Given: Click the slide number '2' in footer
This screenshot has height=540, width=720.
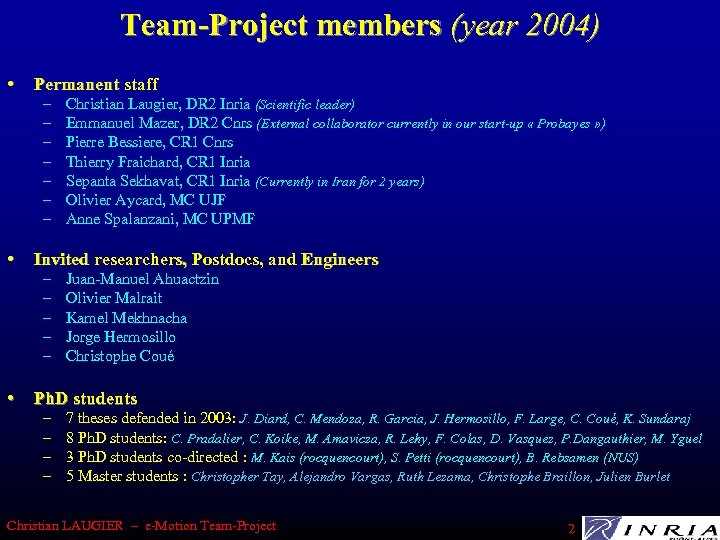Looking at the screenshot, I should [572, 528].
